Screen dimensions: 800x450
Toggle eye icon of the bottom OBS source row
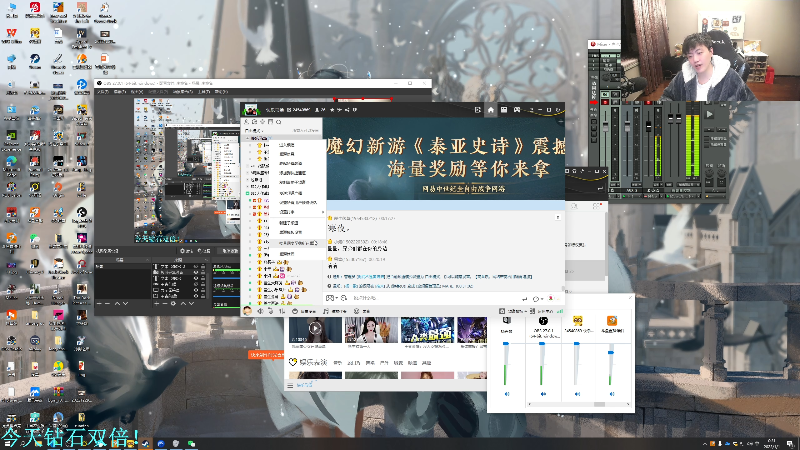[x=196, y=296]
